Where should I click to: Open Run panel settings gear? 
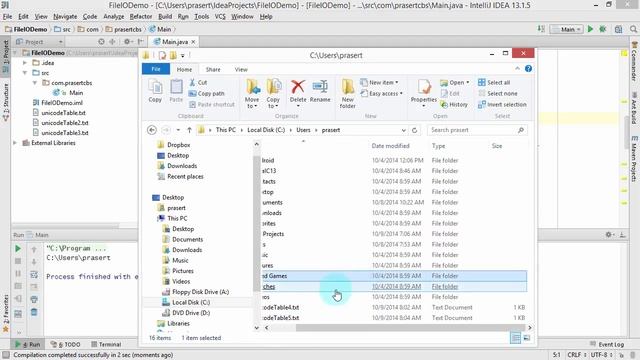(609, 235)
